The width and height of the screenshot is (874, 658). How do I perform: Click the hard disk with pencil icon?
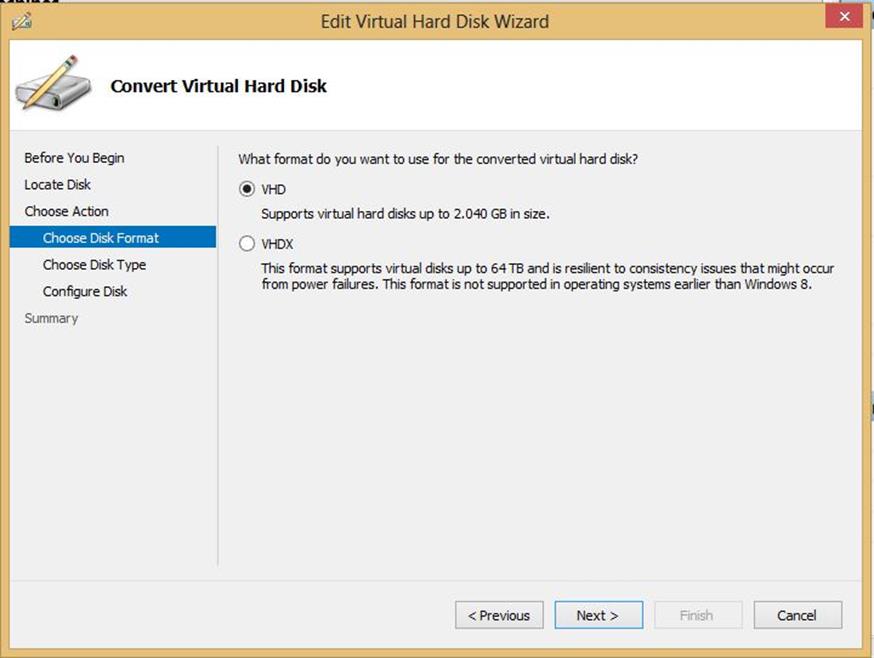tap(53, 83)
